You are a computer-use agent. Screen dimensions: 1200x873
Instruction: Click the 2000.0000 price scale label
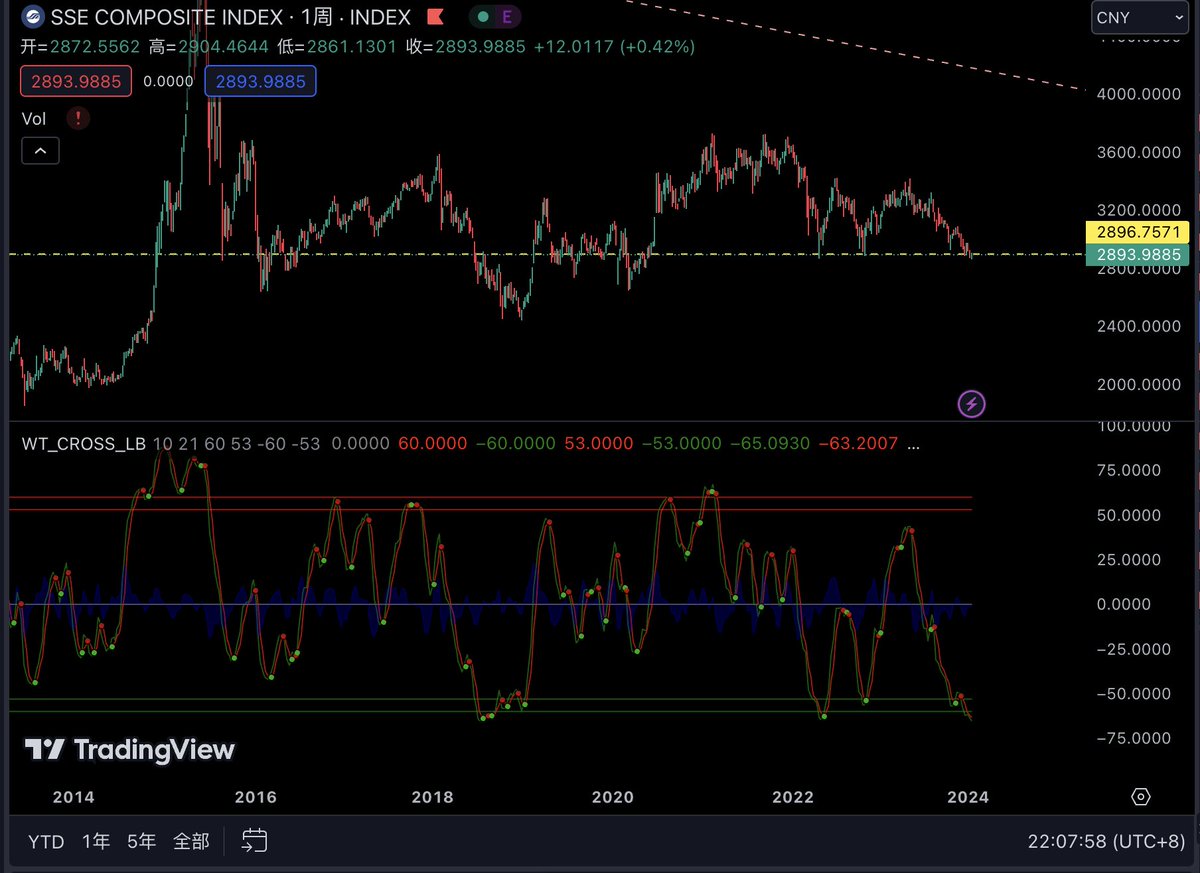point(1139,385)
